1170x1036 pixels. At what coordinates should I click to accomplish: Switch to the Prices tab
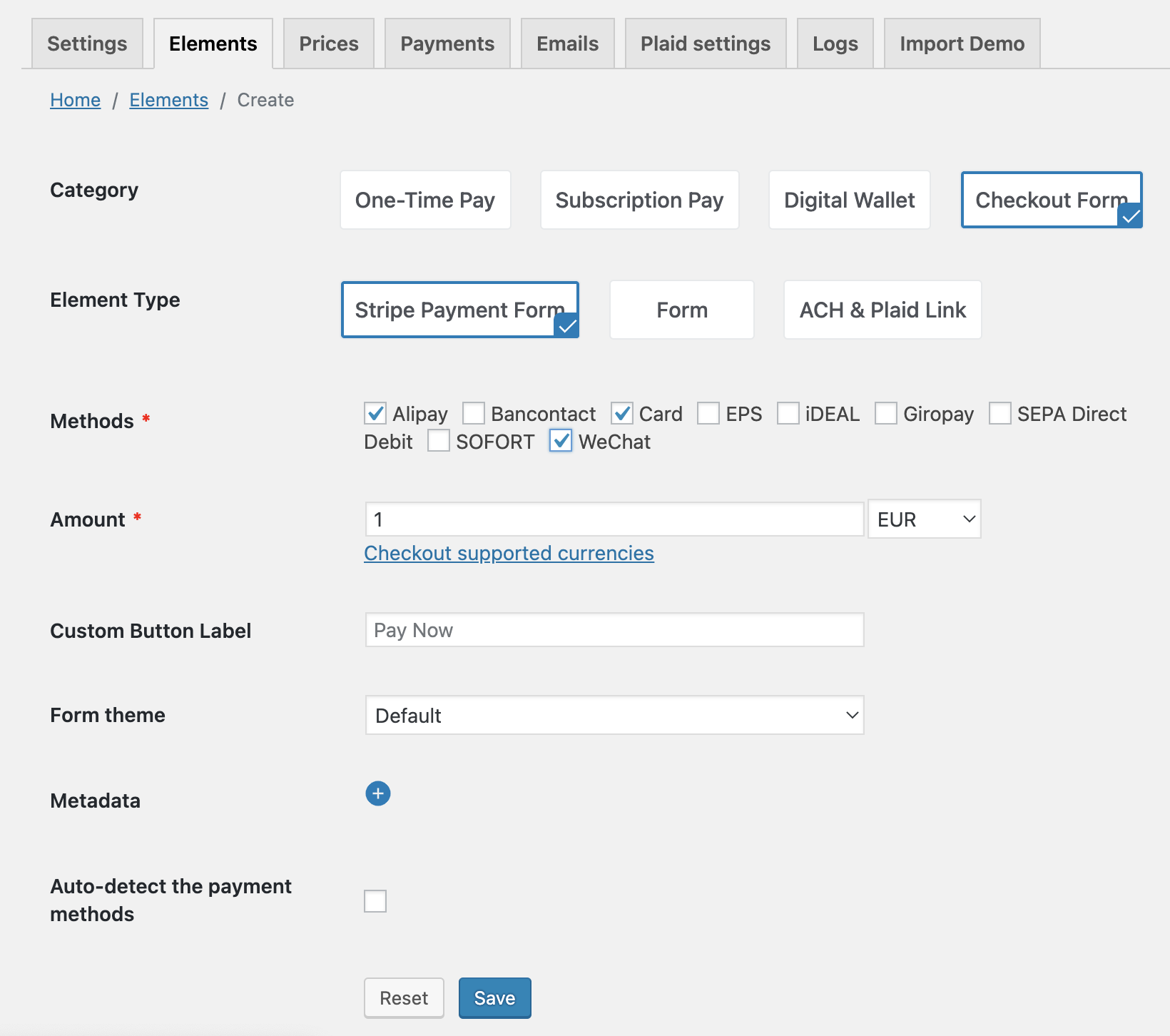(x=329, y=44)
